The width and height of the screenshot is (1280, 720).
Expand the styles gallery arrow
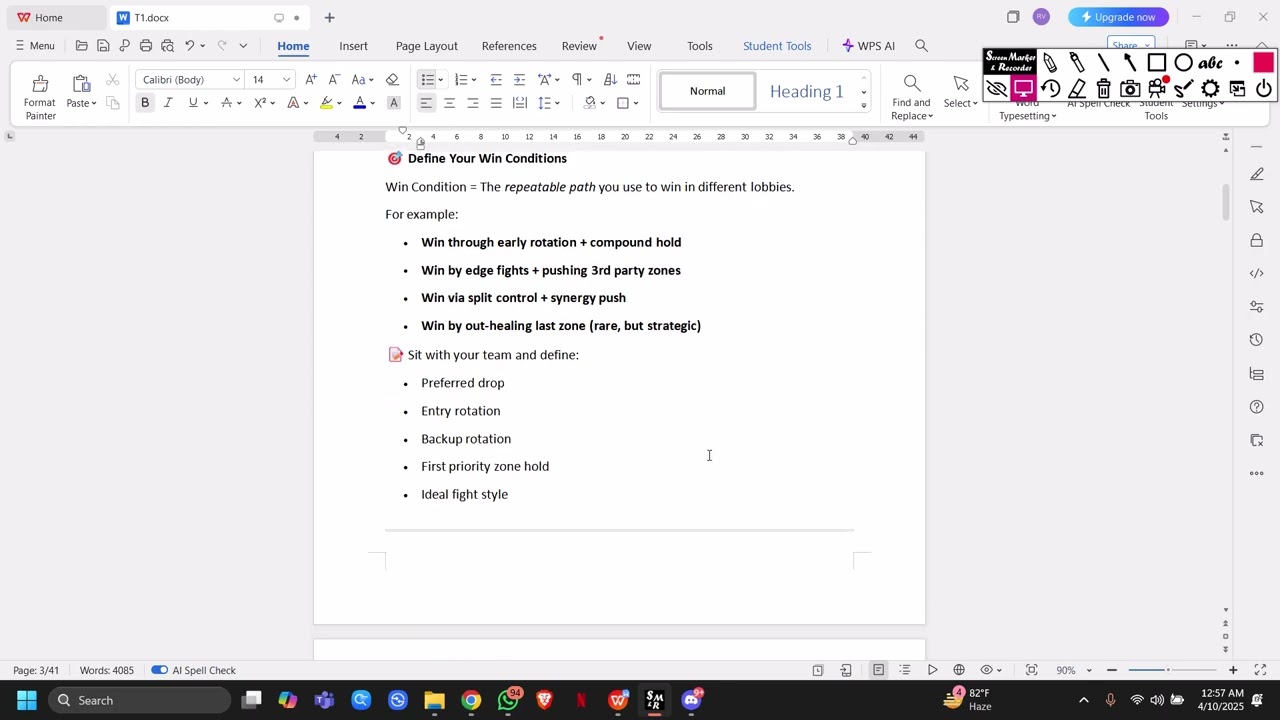tap(864, 105)
